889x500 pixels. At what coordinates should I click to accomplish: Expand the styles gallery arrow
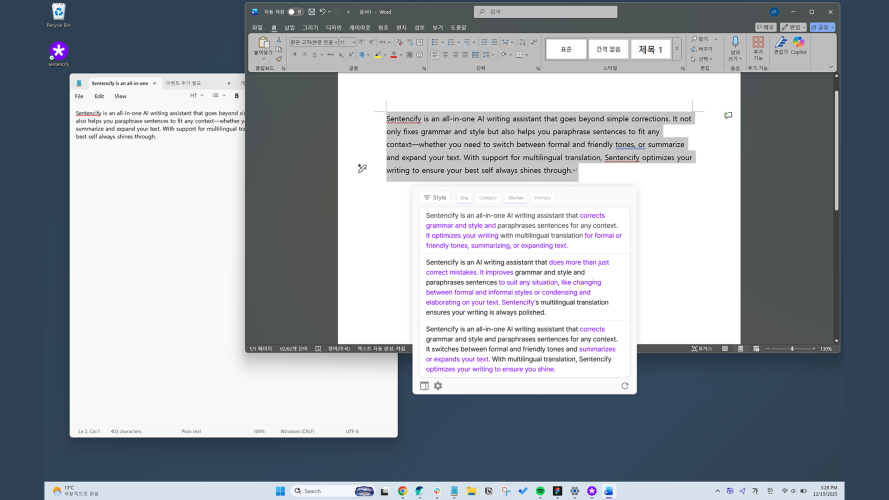tap(676, 49)
